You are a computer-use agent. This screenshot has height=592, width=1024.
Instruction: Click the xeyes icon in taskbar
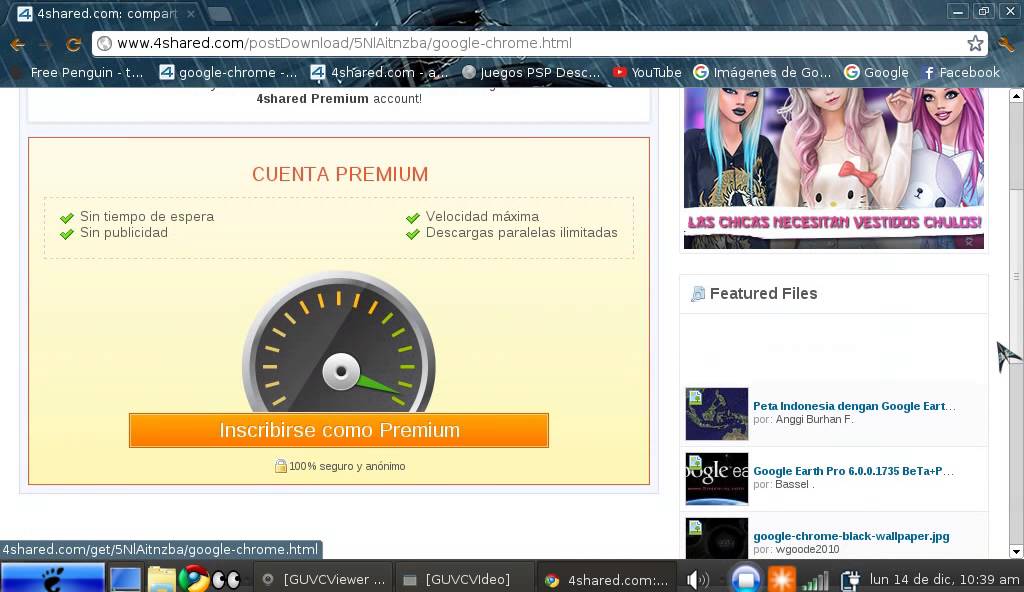[227, 579]
